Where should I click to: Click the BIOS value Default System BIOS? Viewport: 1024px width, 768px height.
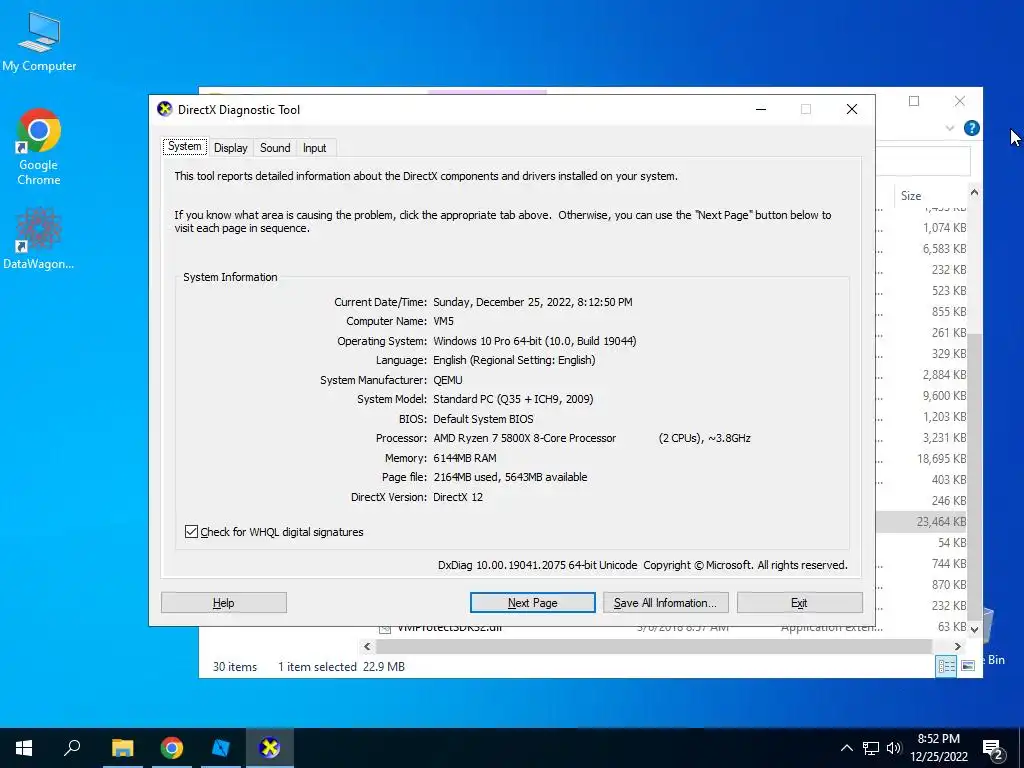pos(483,419)
